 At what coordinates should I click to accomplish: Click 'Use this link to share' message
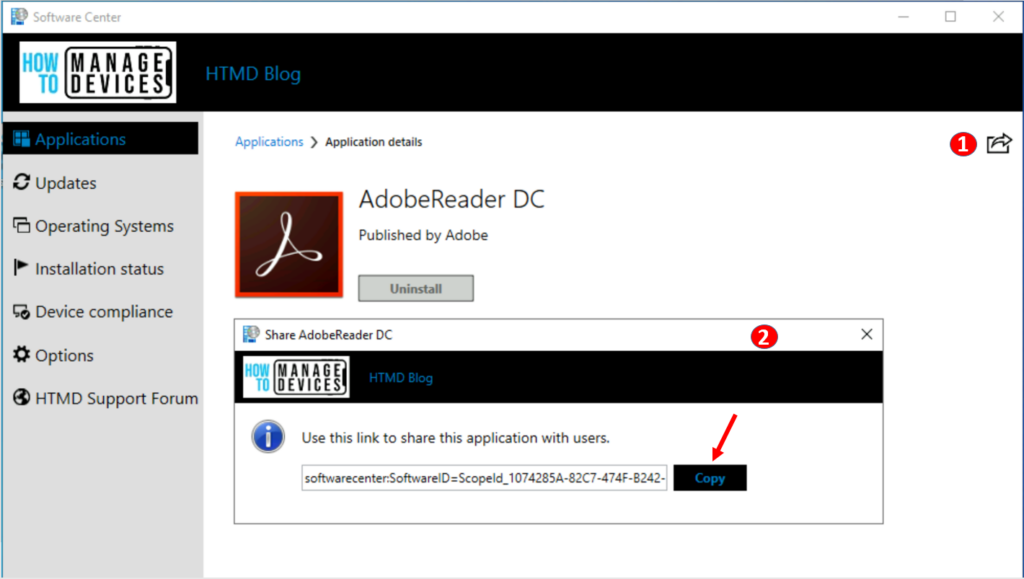[x=455, y=438]
